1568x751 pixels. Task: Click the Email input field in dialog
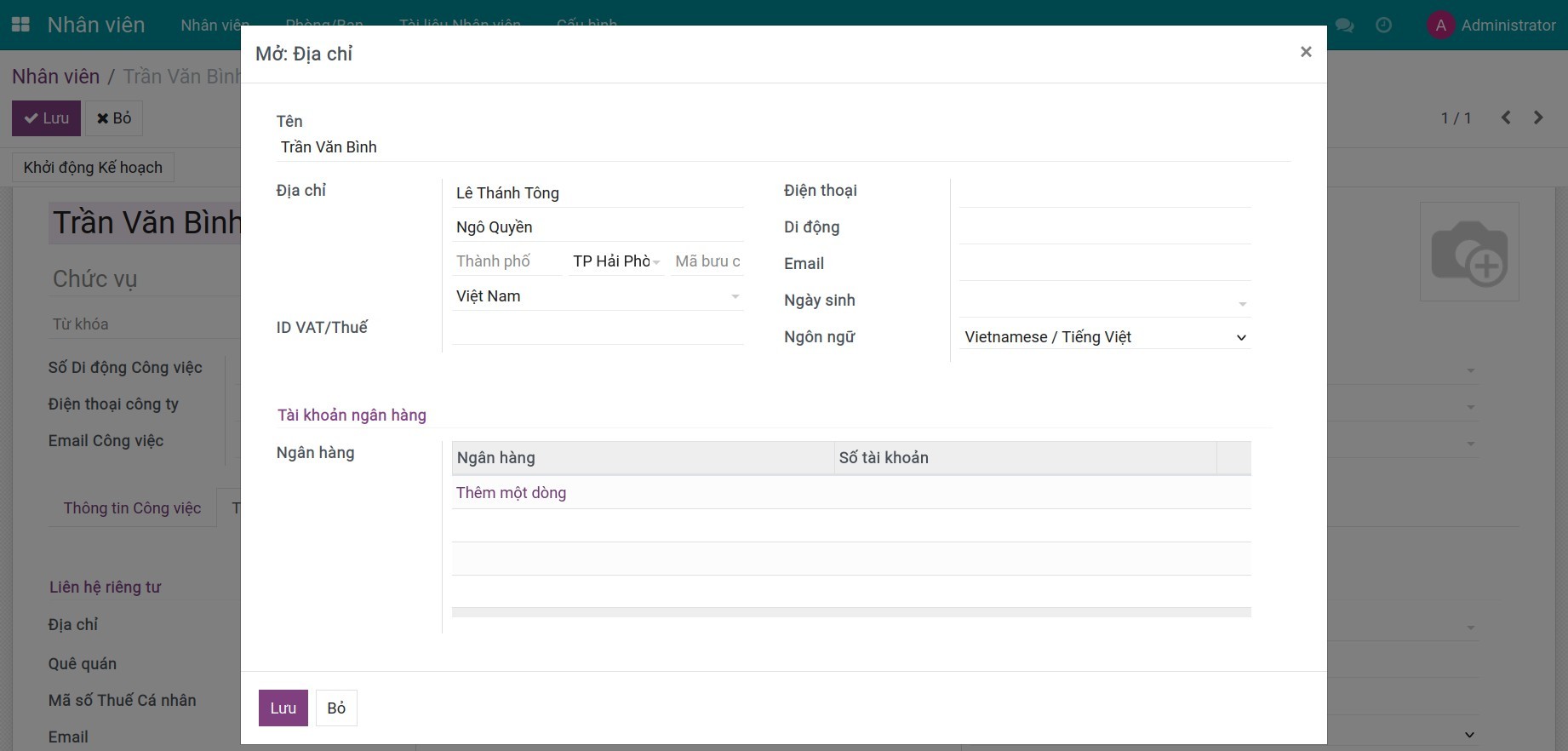point(1104,265)
